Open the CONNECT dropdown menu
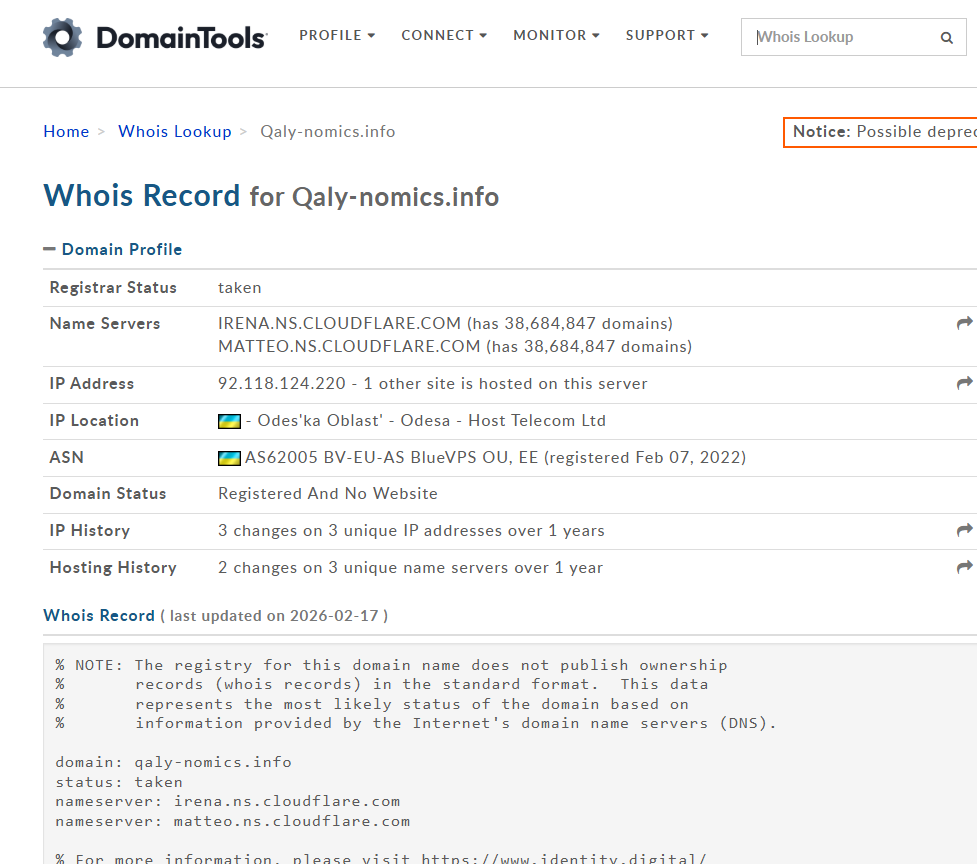This screenshot has height=864, width=977. pyautogui.click(x=444, y=35)
